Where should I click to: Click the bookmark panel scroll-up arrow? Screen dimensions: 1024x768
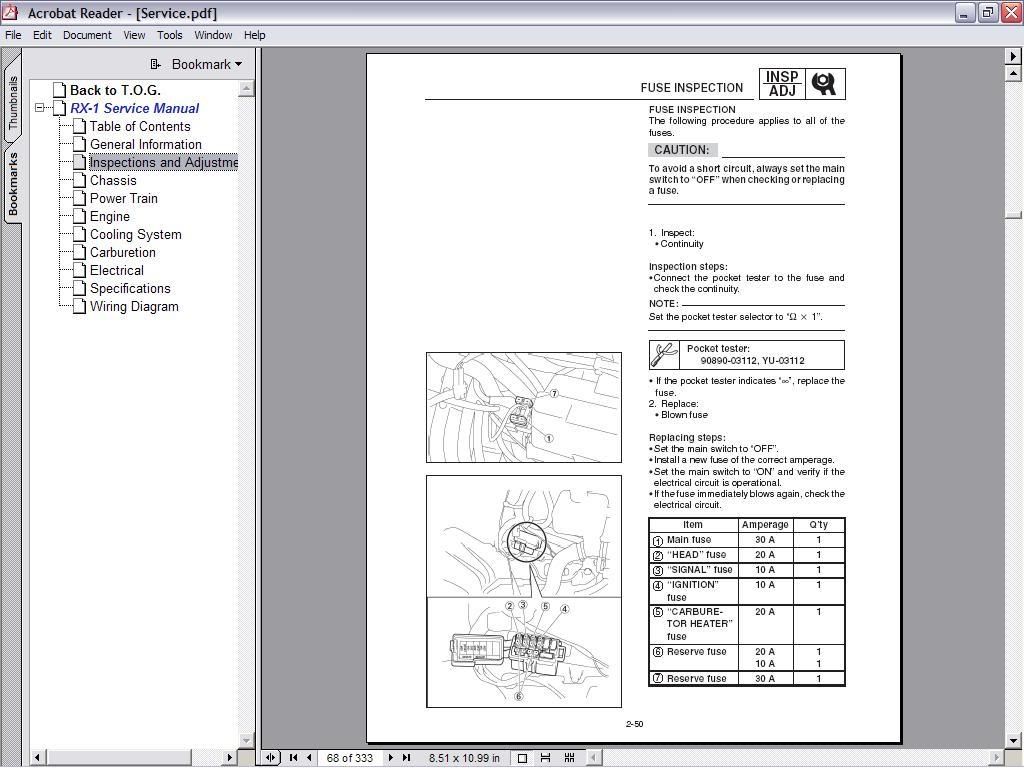(246, 88)
